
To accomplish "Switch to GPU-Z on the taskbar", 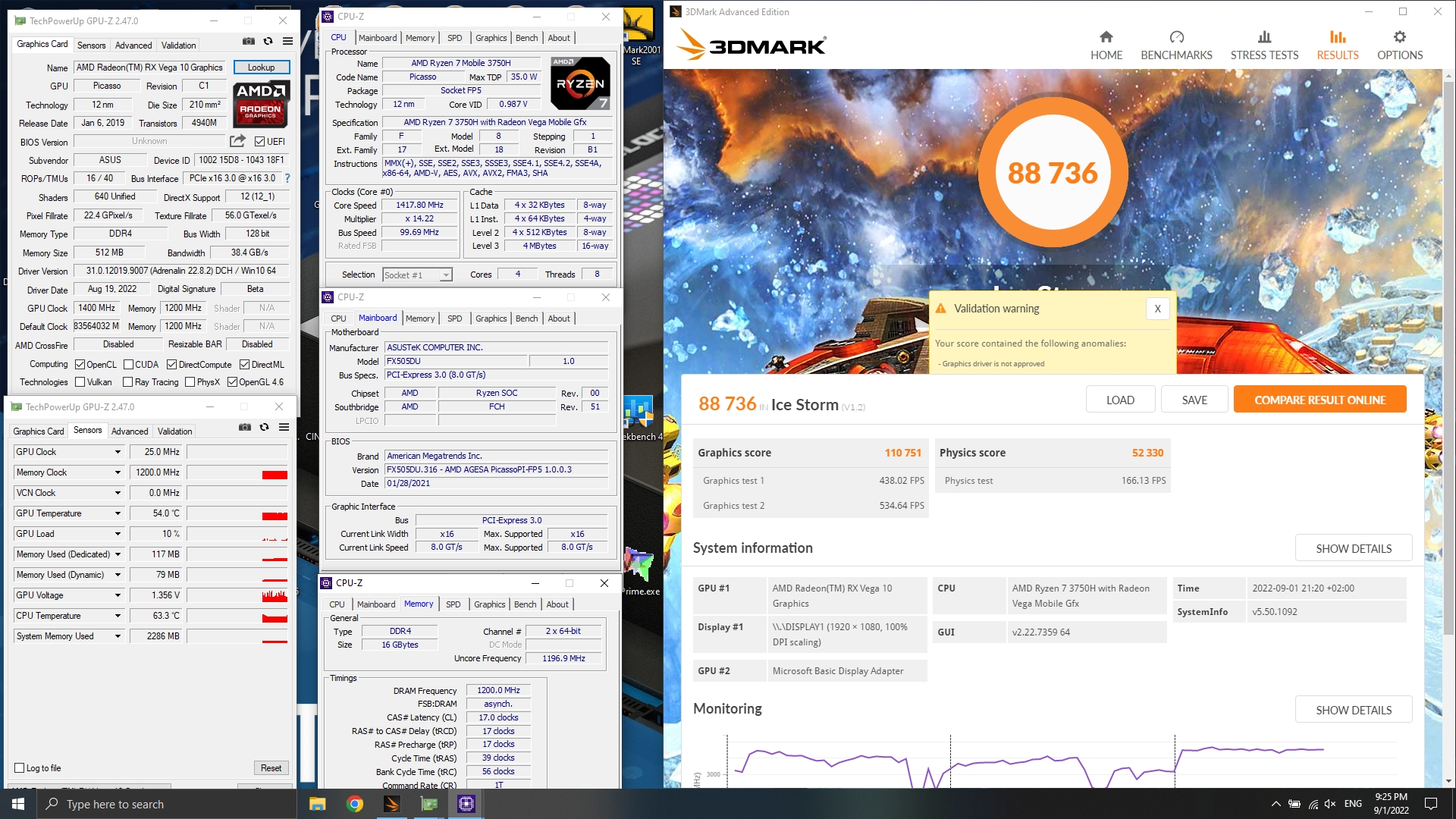I will click(428, 804).
